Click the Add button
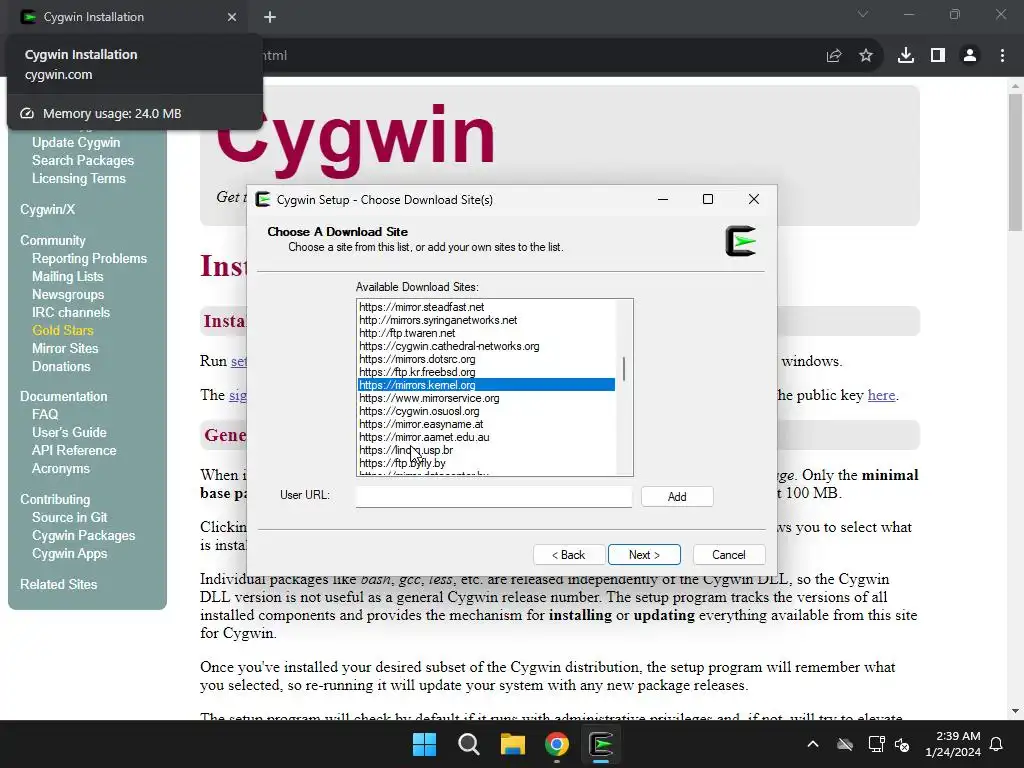The image size is (1024, 768). pyautogui.click(x=677, y=496)
